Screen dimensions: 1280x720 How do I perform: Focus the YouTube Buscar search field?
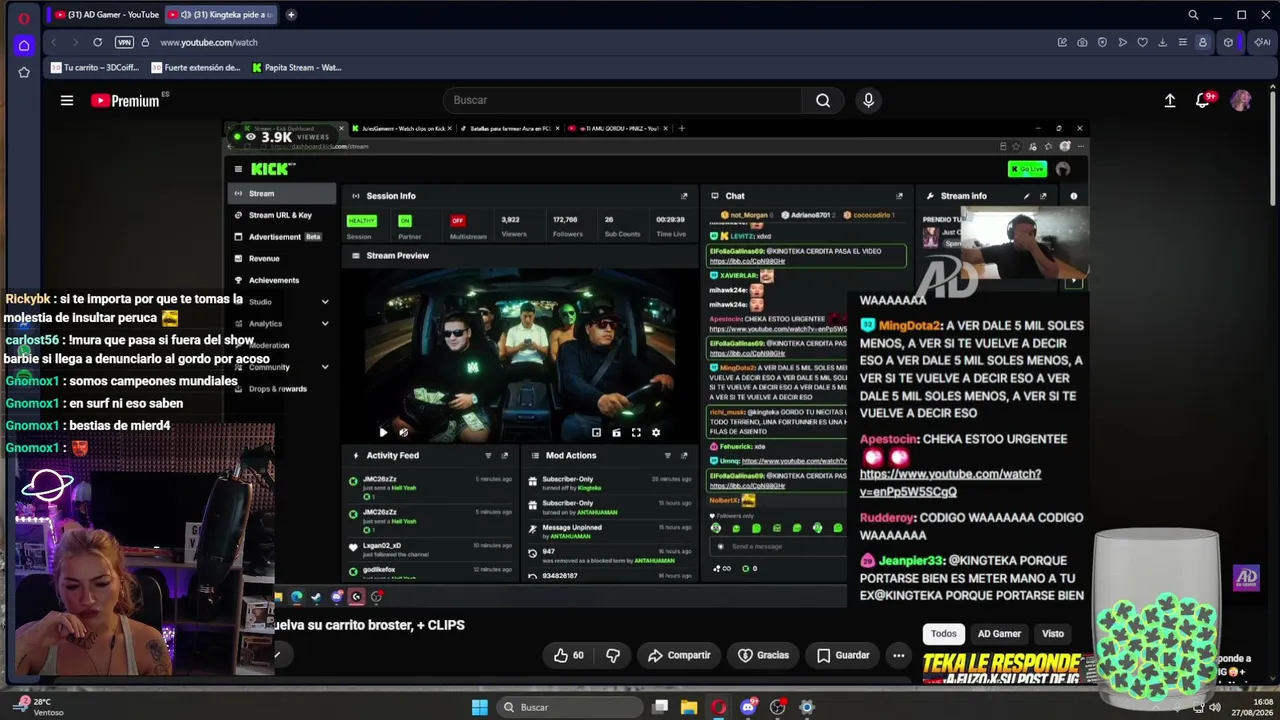(x=622, y=100)
